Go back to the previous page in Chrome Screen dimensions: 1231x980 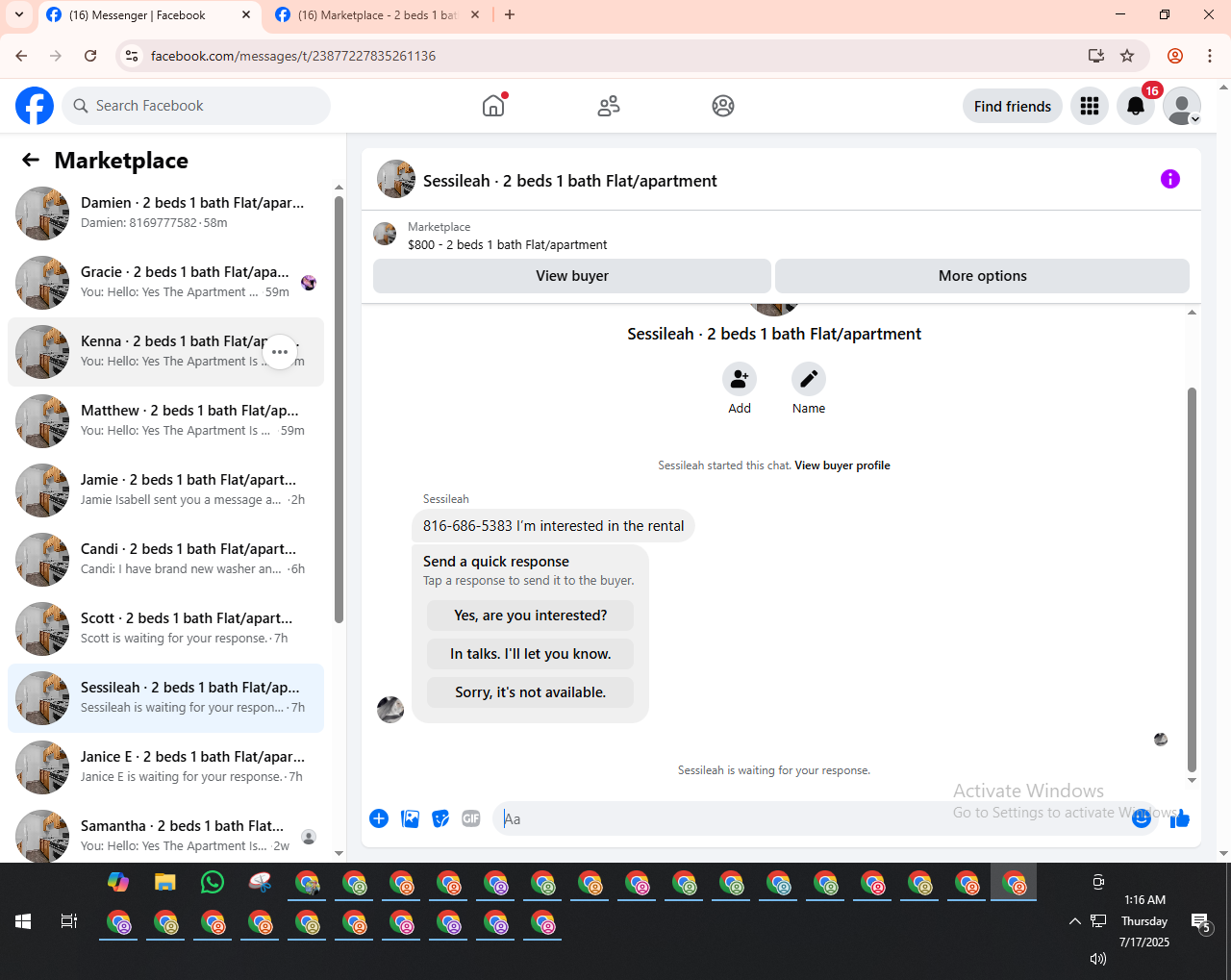click(x=22, y=56)
